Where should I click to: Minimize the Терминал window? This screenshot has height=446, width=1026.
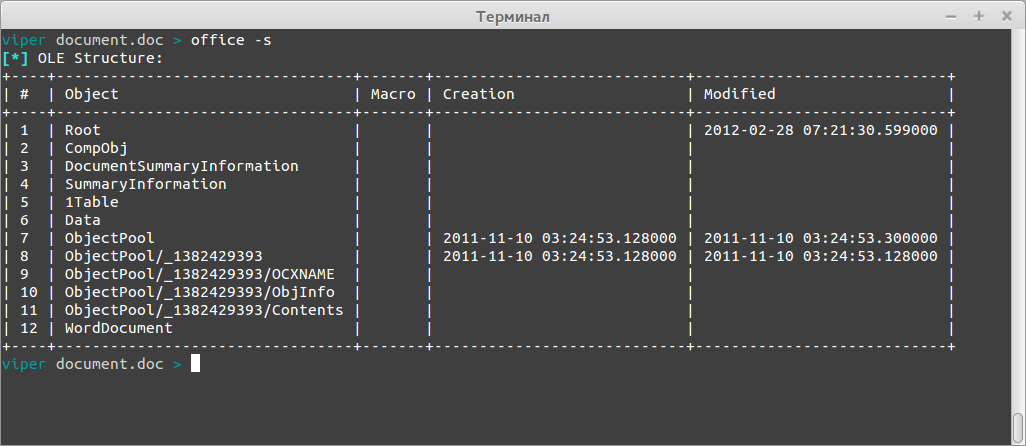(951, 16)
